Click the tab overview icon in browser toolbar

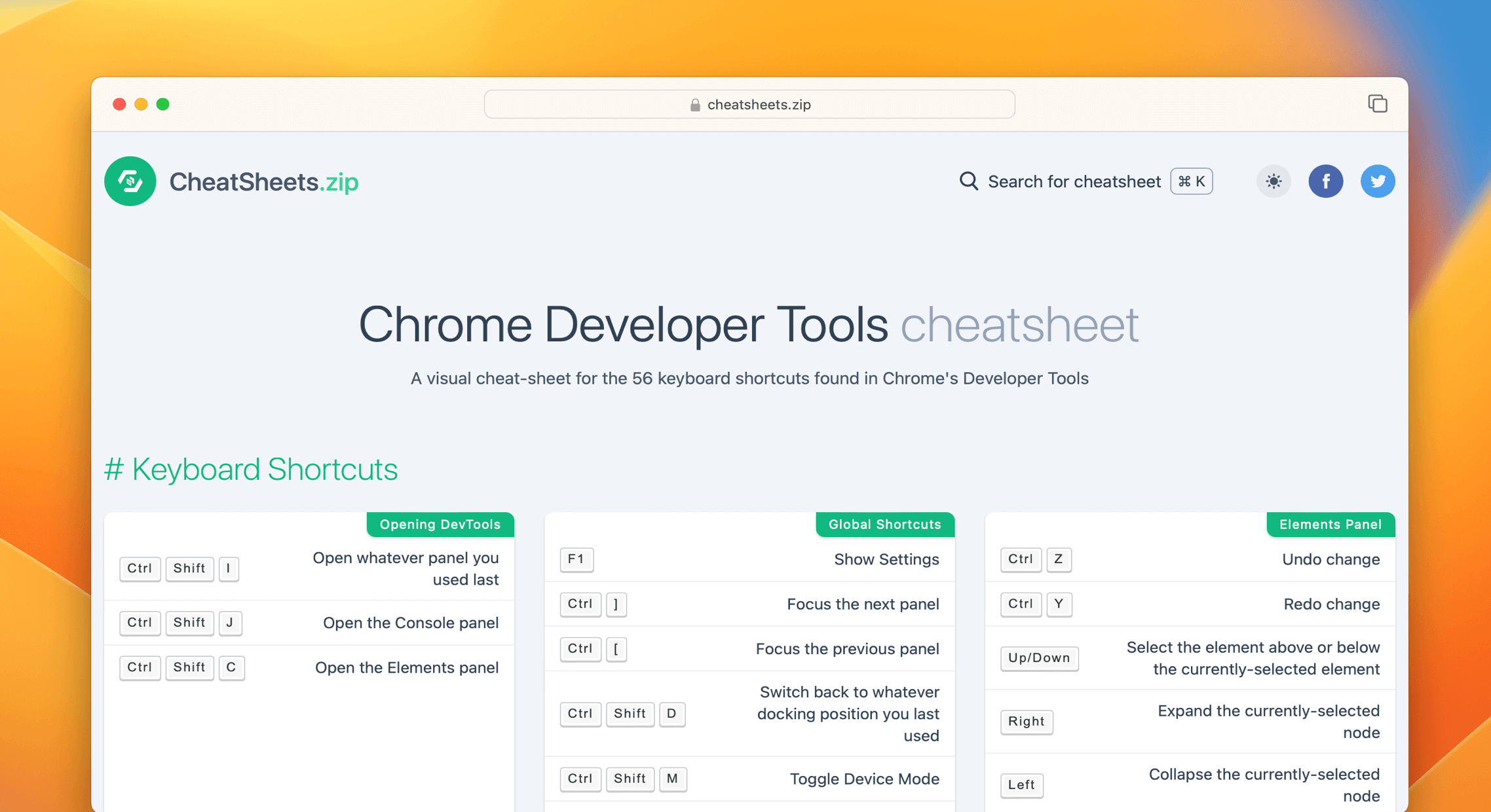[x=1377, y=104]
